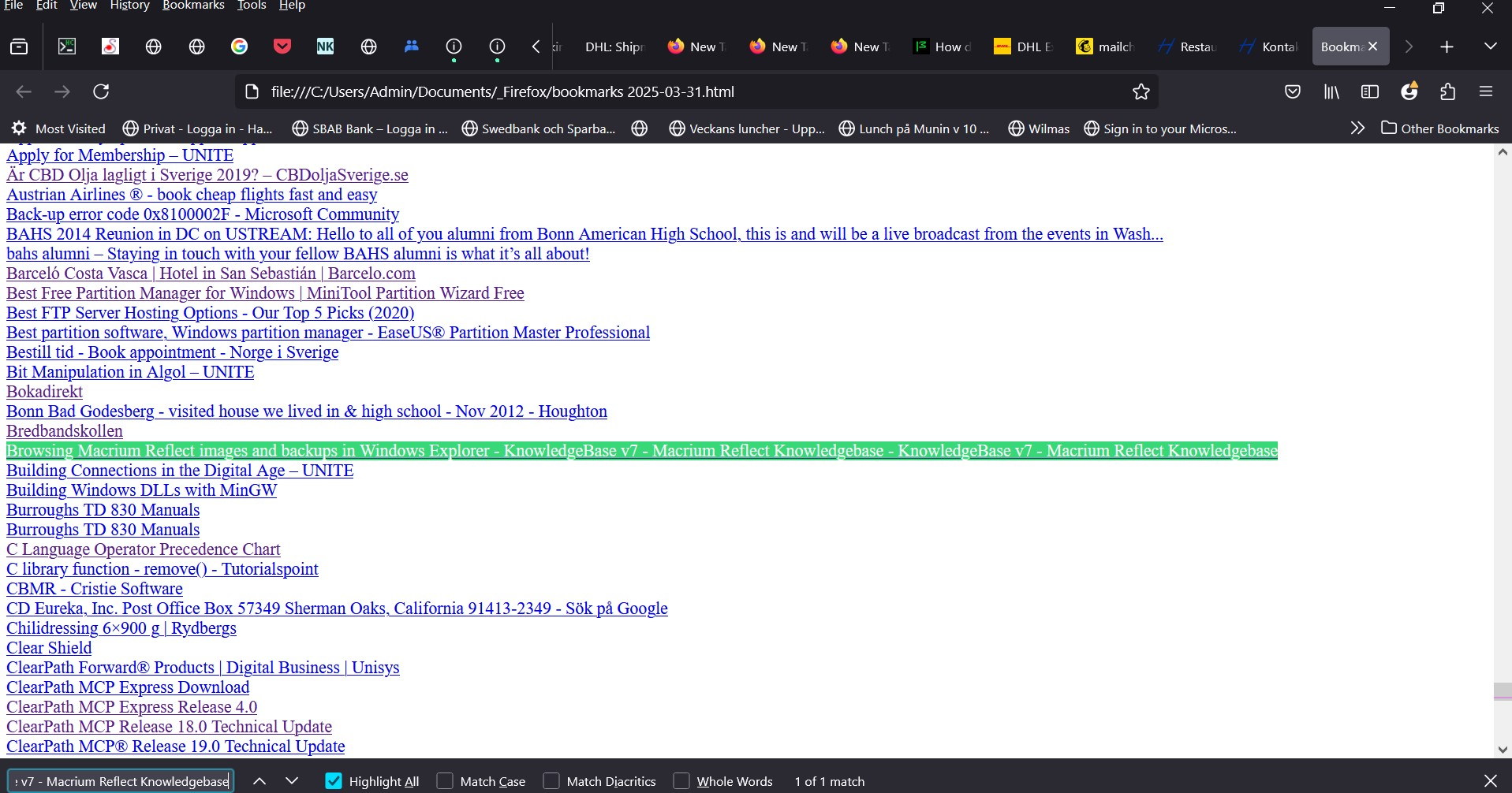
Task: Open the Help menu
Action: [x=292, y=6]
